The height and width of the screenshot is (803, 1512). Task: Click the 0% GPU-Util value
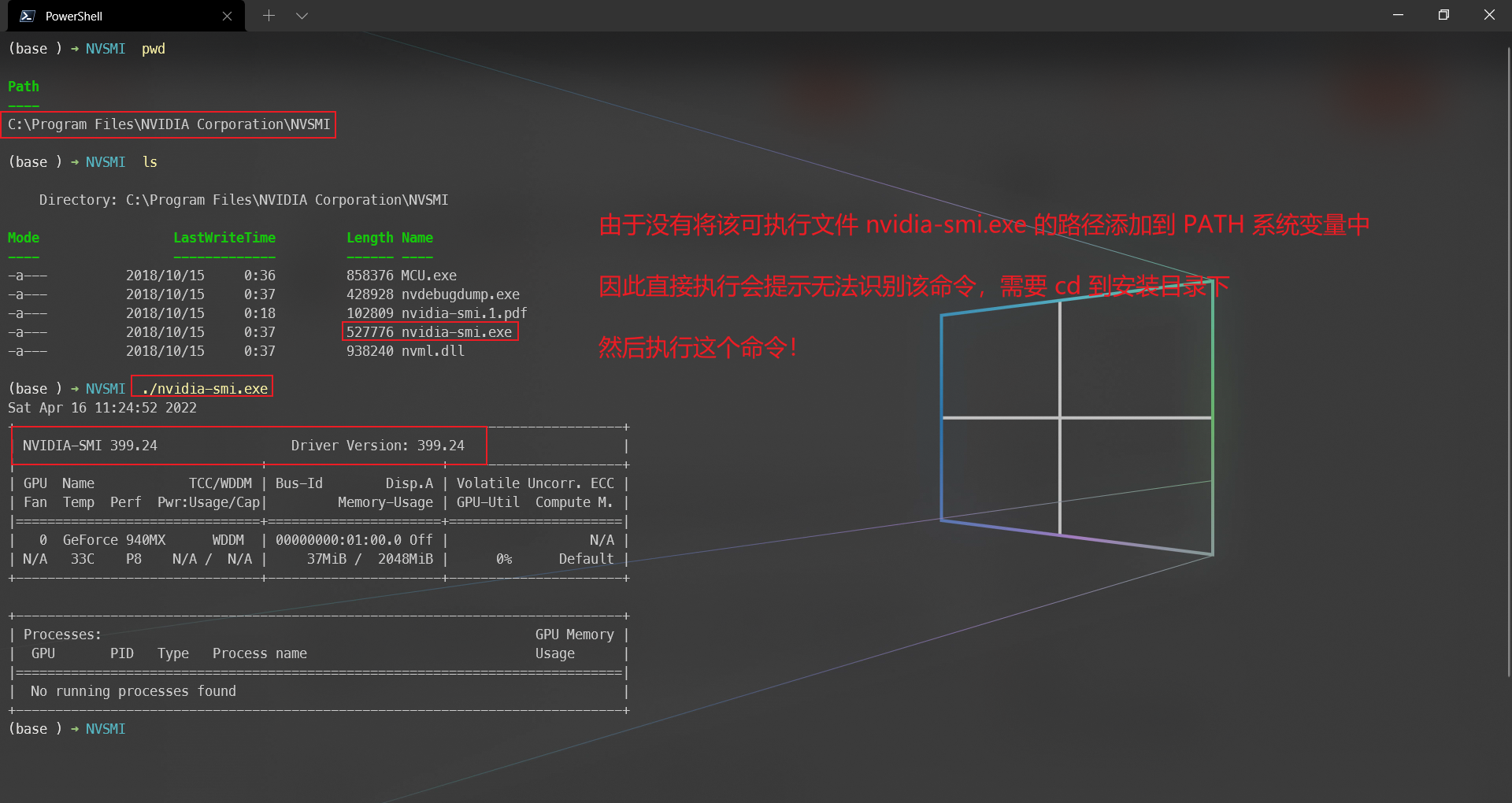coord(504,559)
